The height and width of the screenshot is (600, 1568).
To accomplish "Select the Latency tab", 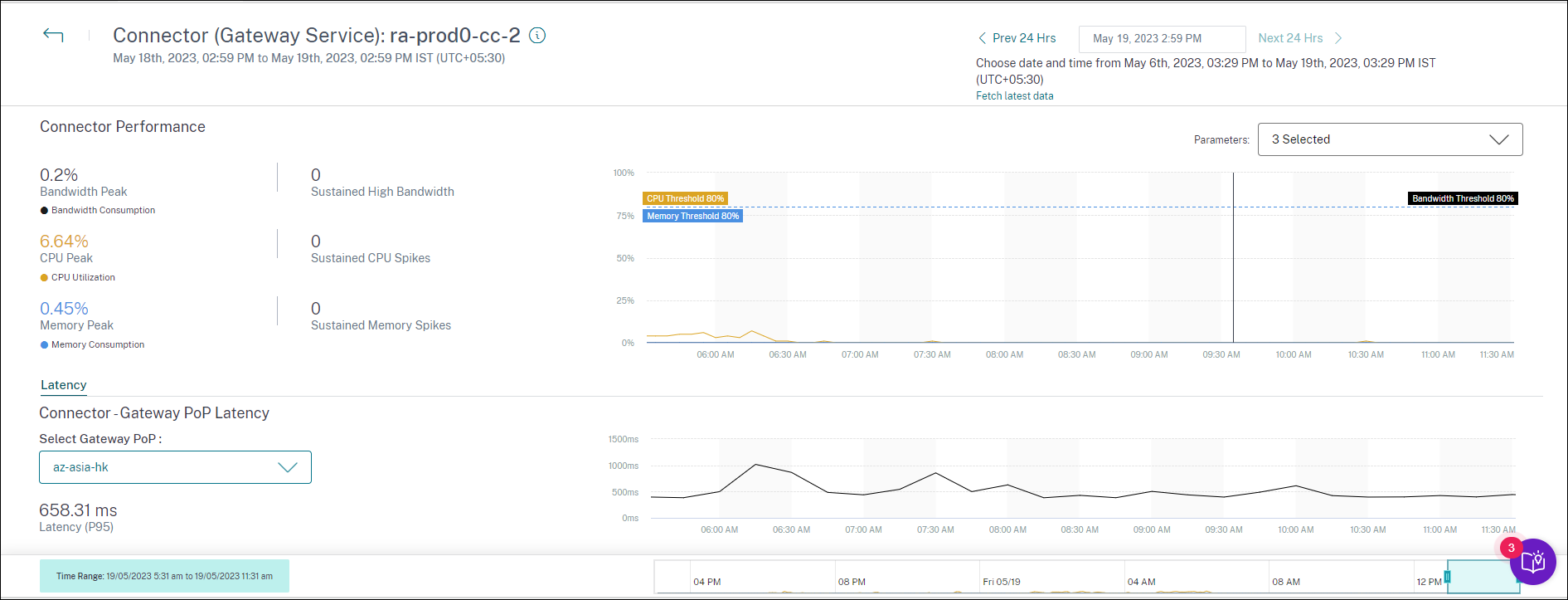I will [x=64, y=385].
